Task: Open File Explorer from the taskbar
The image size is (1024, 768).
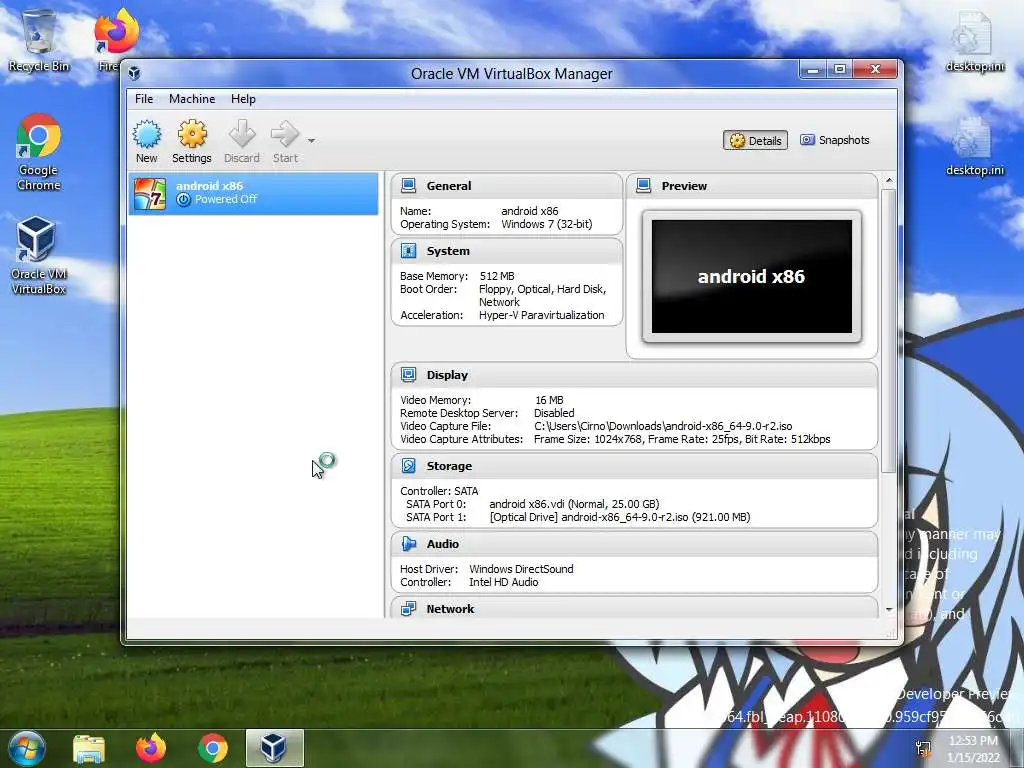Action: [89, 748]
